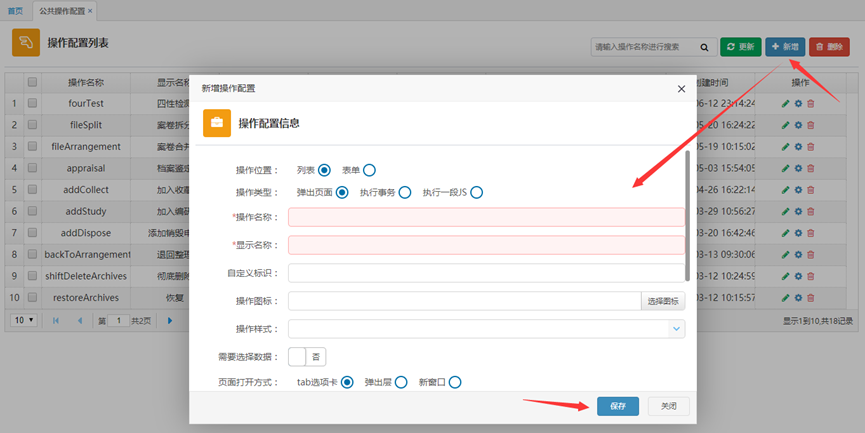The width and height of the screenshot is (865, 433).
Task: Edit the addCollect row with the pencil icon
Action: [786, 190]
